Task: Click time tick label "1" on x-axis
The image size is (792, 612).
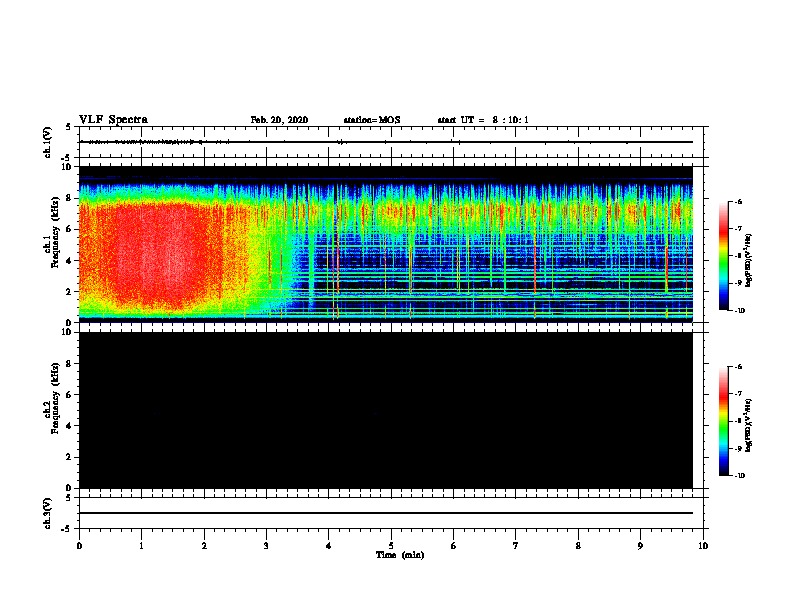Action: (141, 546)
